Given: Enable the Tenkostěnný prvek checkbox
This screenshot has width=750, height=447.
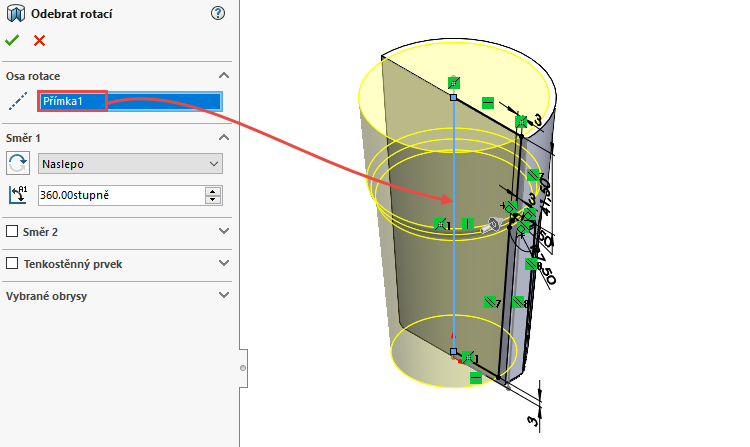Looking at the screenshot, I should click(12, 263).
